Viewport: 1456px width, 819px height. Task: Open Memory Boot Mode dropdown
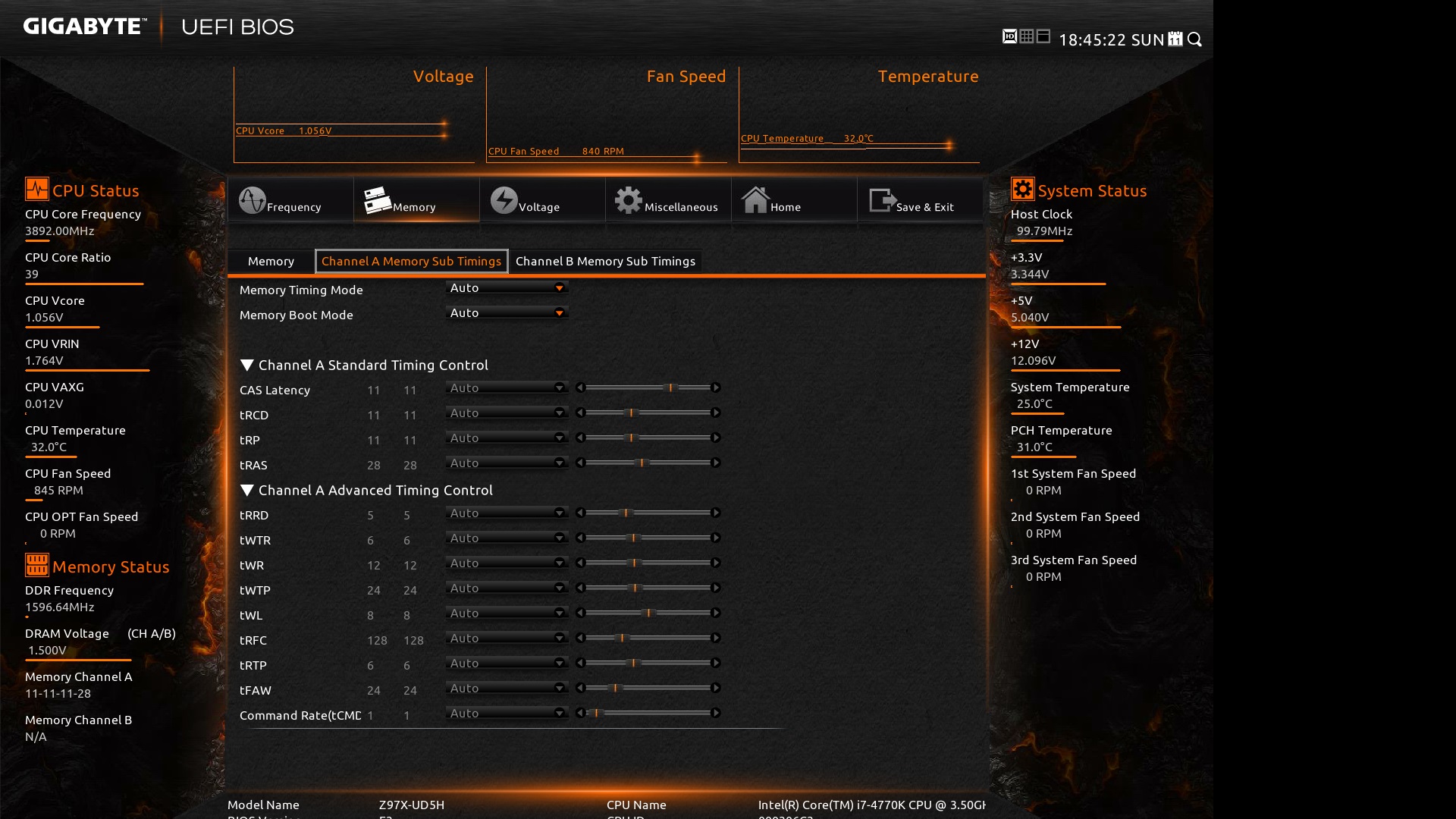507,313
